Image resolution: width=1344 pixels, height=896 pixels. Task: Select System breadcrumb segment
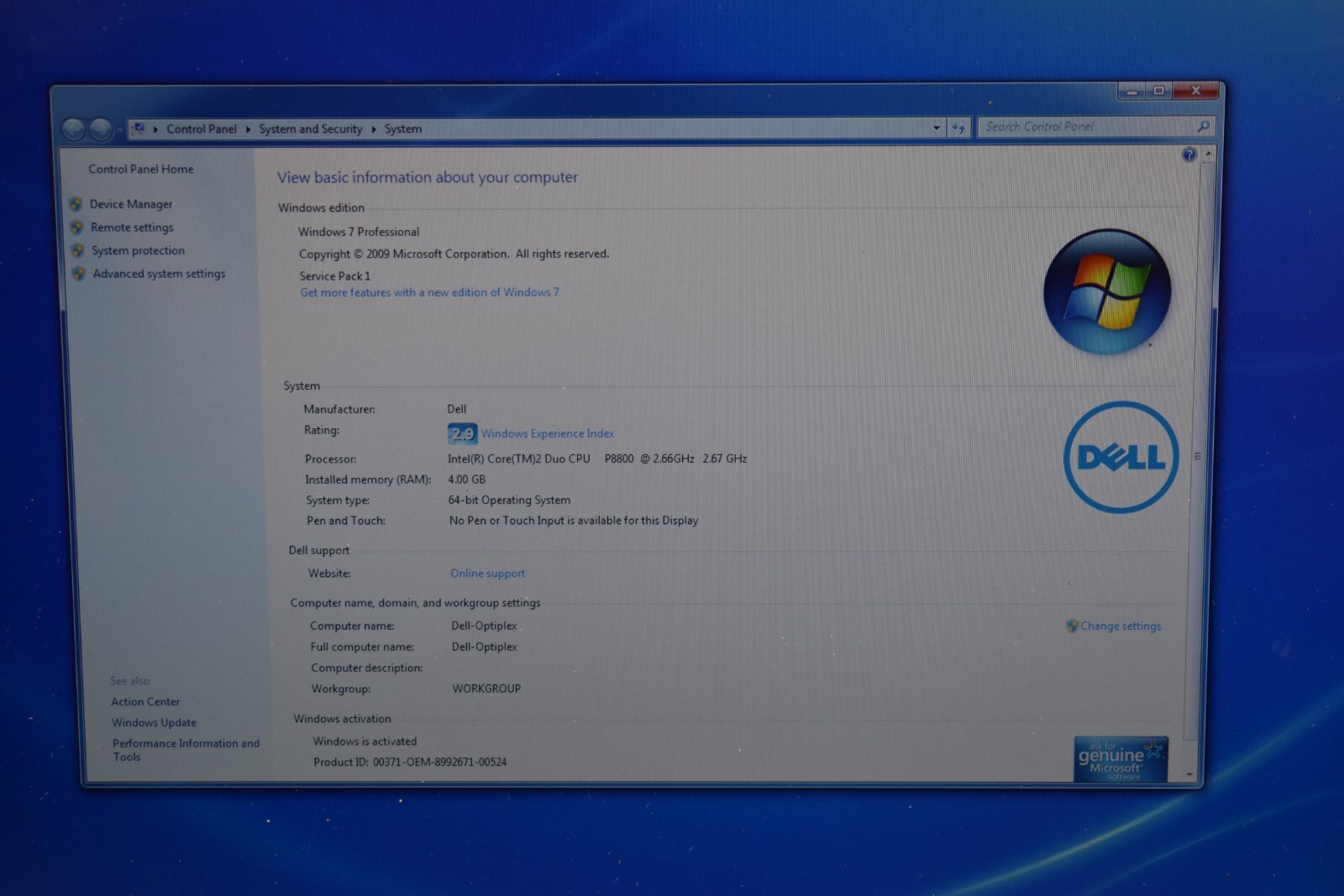pyautogui.click(x=403, y=128)
